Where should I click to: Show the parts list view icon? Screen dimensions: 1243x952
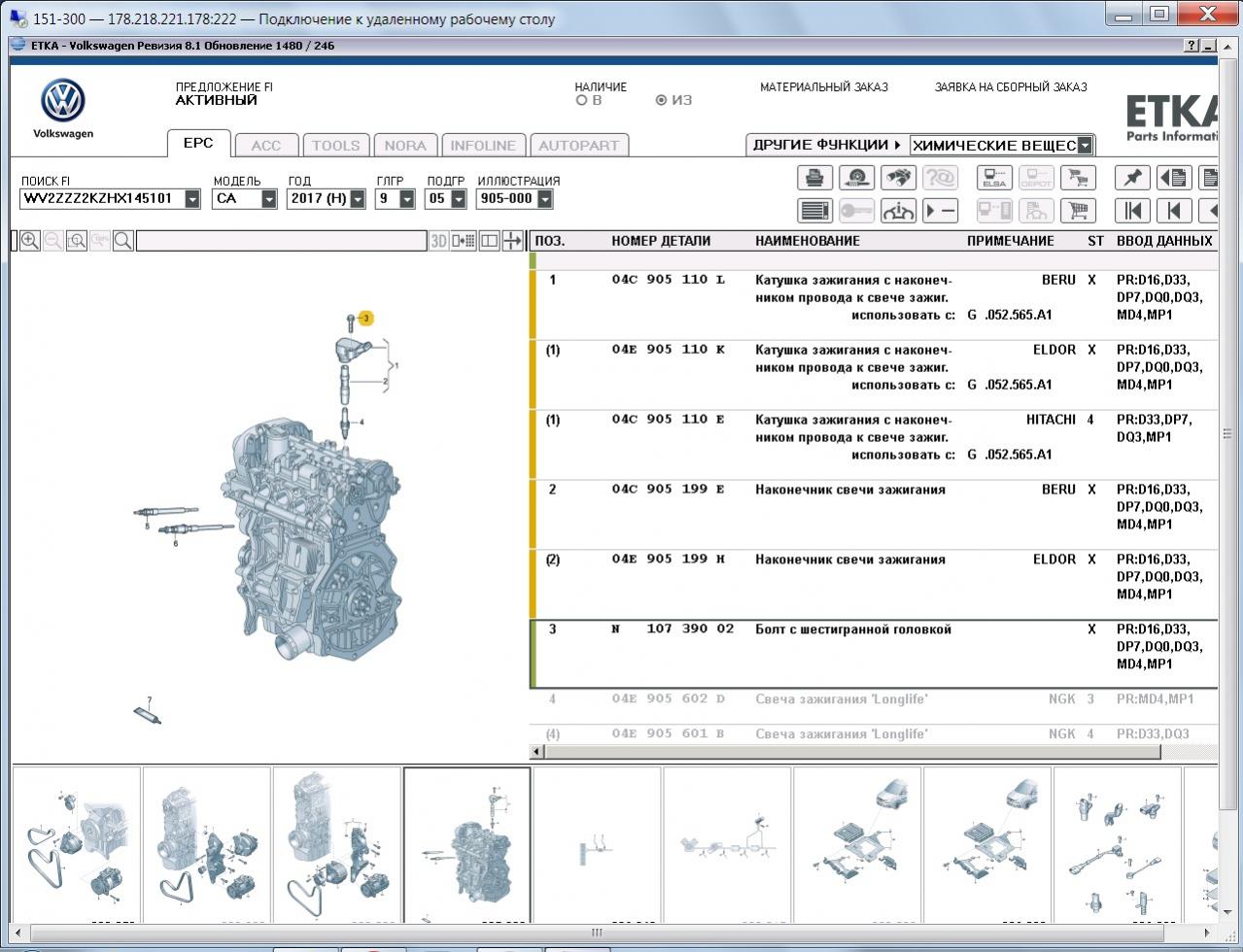814,211
